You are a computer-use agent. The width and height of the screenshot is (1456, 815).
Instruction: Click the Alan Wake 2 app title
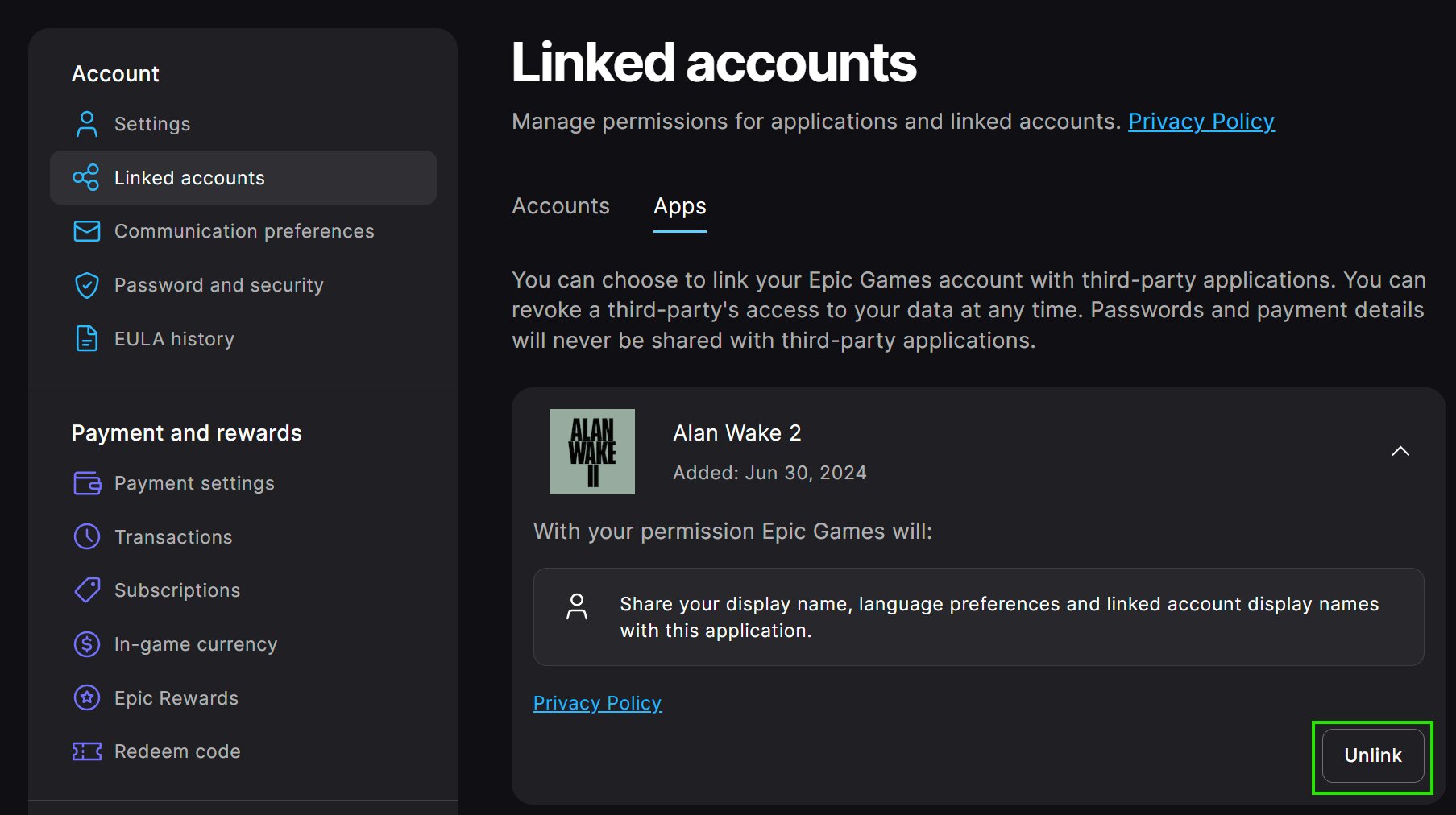coord(737,433)
